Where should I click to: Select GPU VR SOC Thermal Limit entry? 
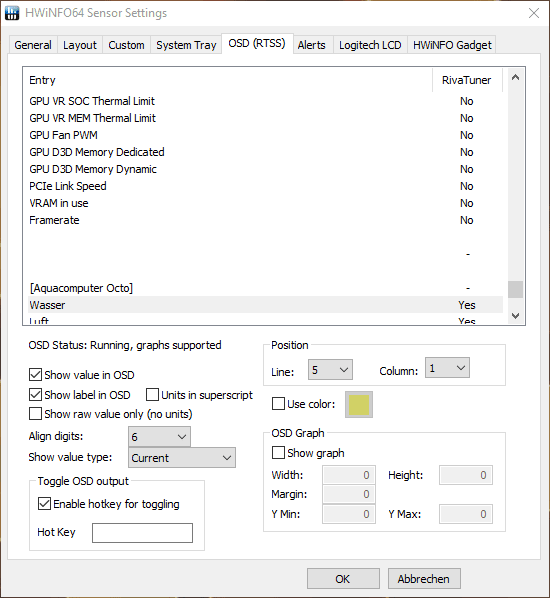tap(265, 101)
